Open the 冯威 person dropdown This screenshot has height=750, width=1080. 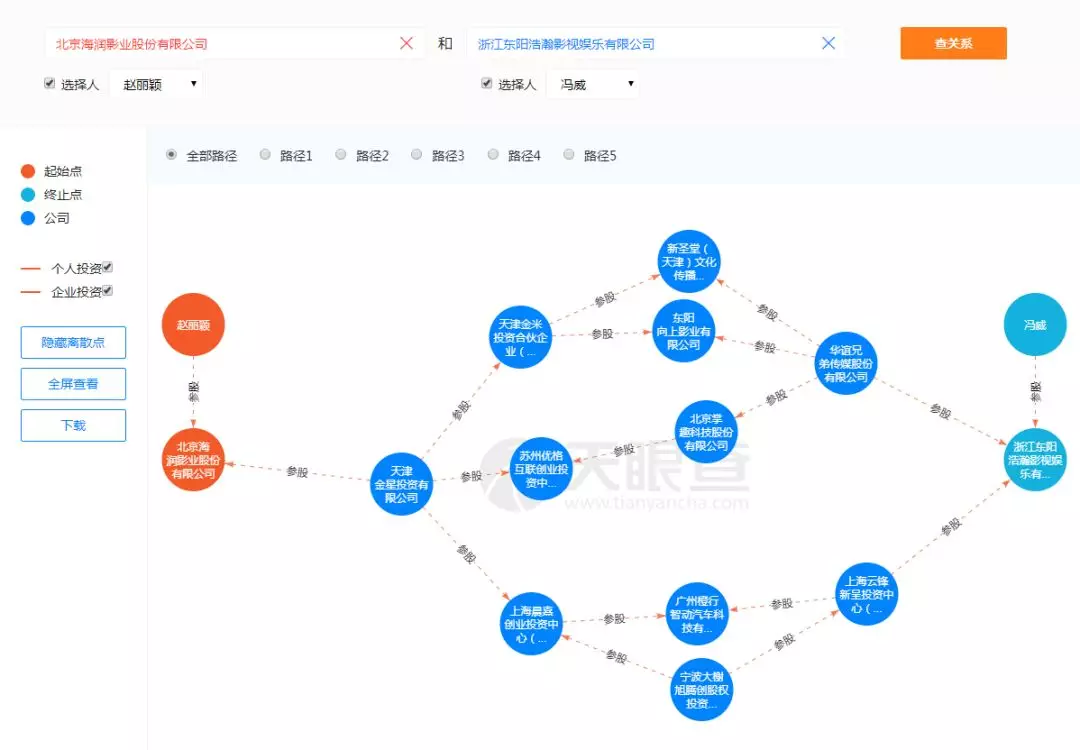click(x=592, y=85)
